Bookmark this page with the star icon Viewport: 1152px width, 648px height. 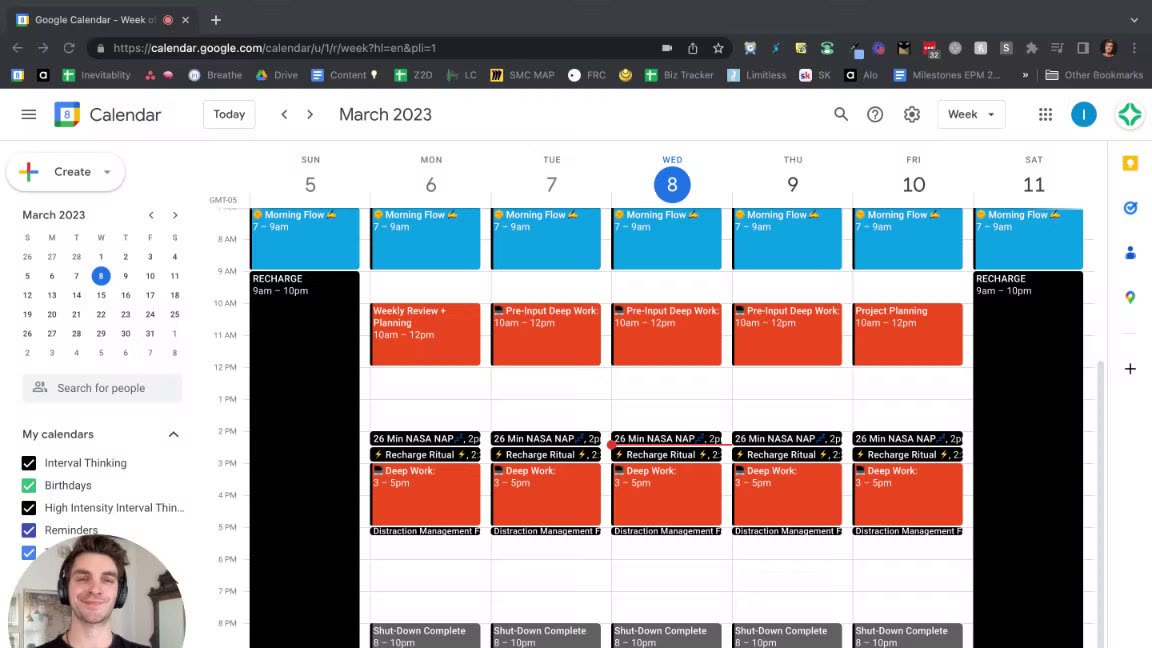[718, 48]
